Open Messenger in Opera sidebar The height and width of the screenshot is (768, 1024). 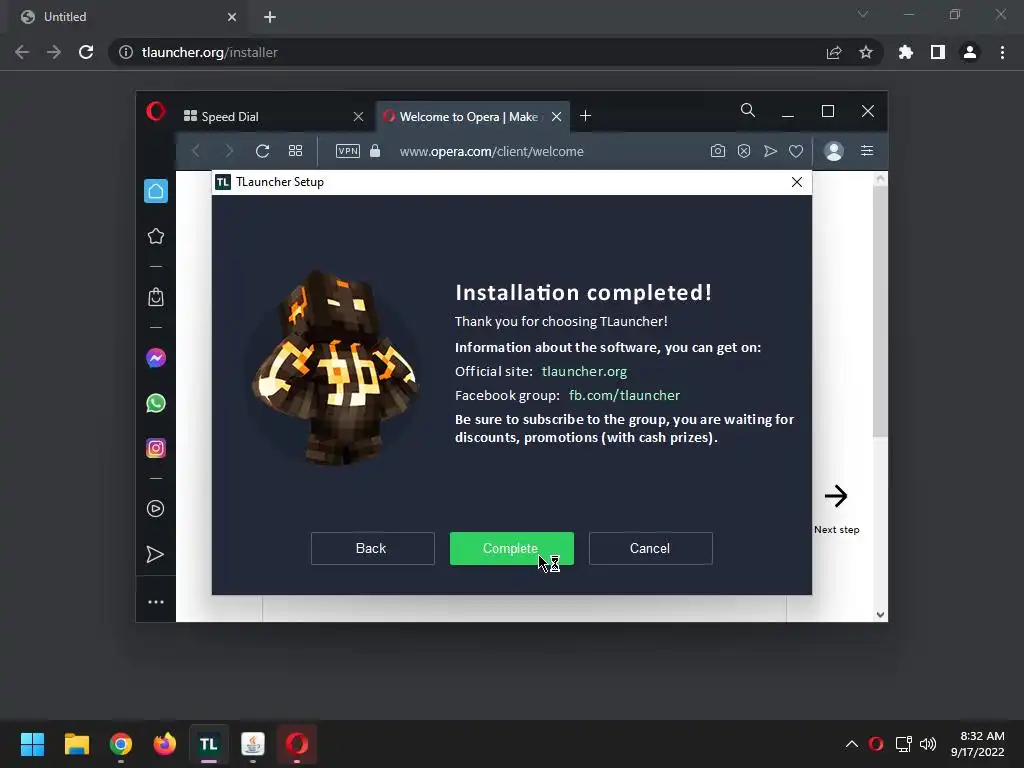pos(155,358)
